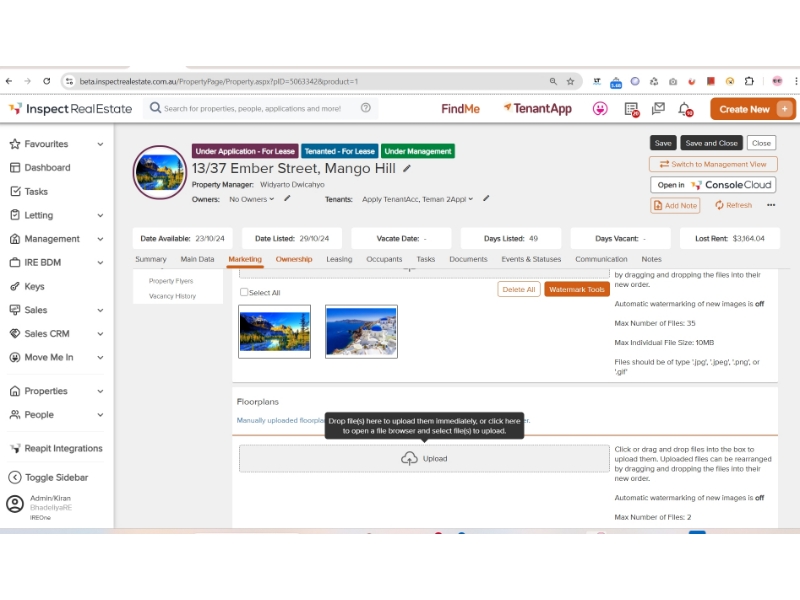Image resolution: width=800 pixels, height=600 pixels.
Task: Click Toggle Sidebar to collapse navigation
Action: 56,477
